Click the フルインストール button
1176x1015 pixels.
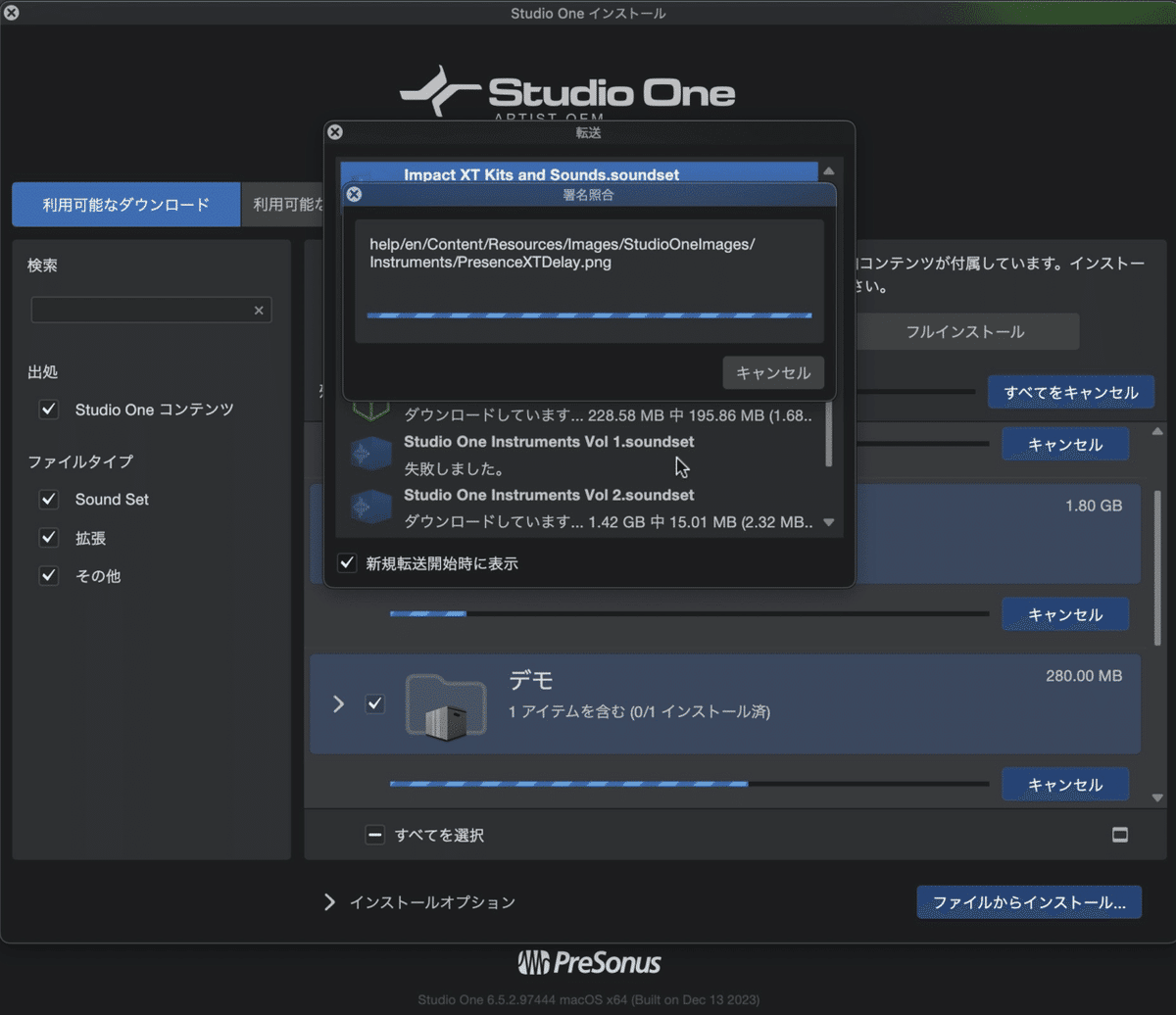[x=965, y=332]
